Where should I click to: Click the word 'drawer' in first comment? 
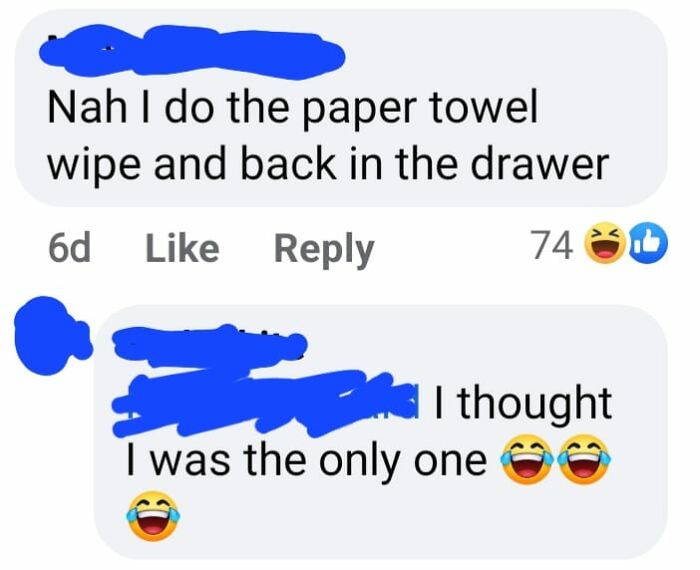click(x=541, y=163)
